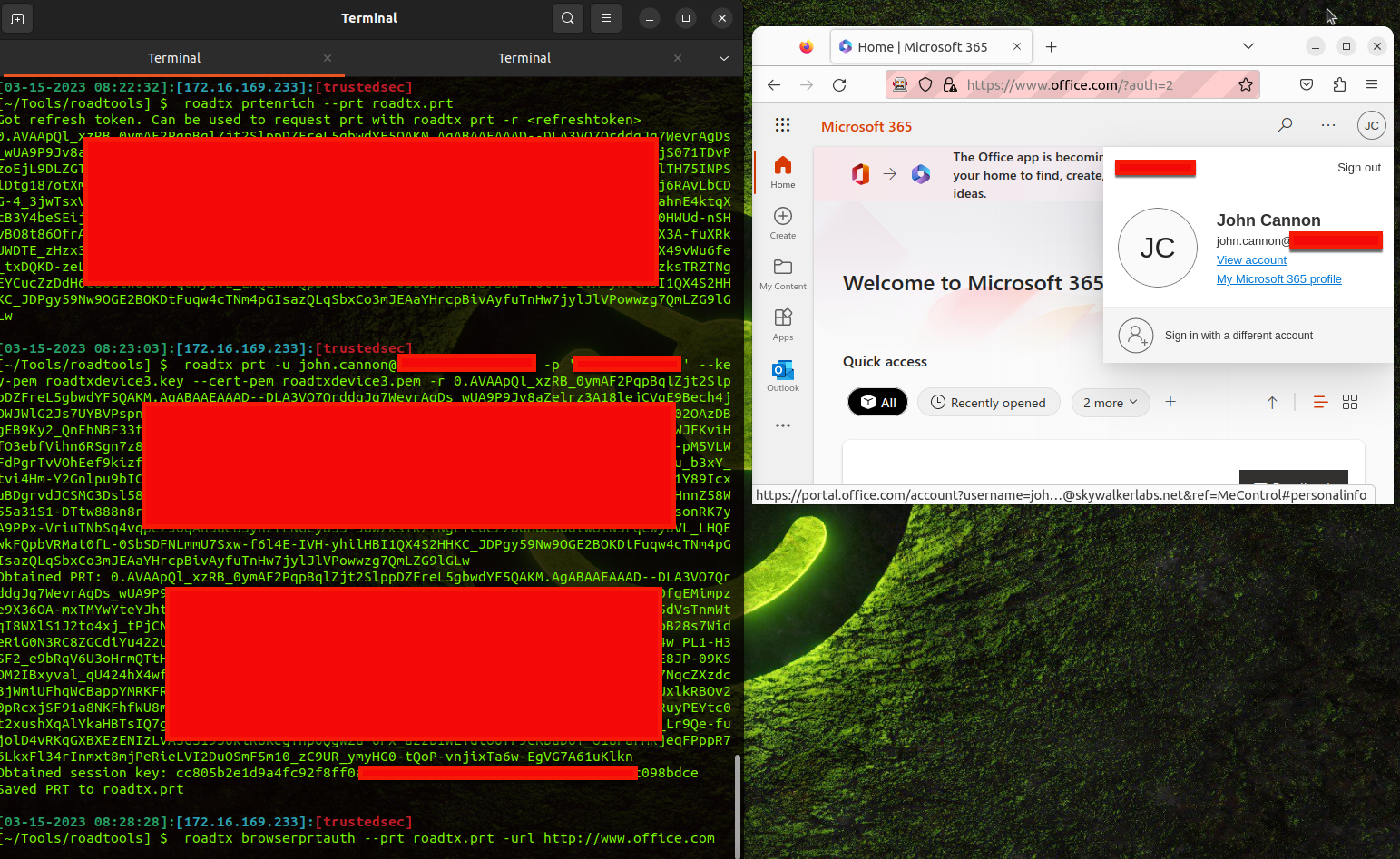Select the Recently opened filter
1400x859 pixels.
tap(989, 402)
